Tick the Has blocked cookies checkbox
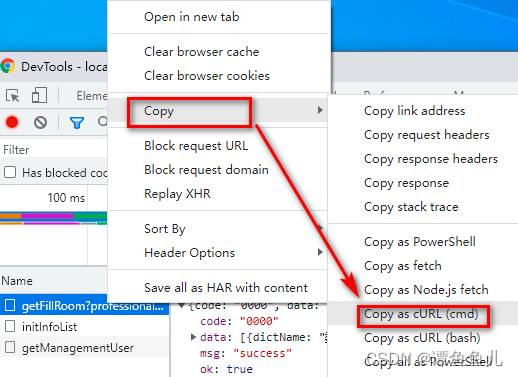 pos(10,172)
